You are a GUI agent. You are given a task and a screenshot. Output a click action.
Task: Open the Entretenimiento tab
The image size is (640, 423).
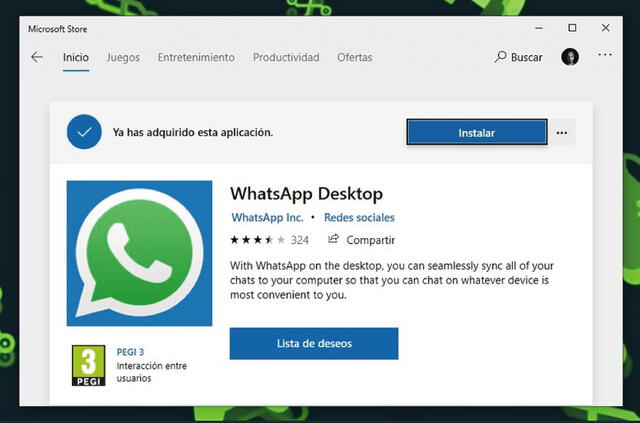[x=196, y=58]
